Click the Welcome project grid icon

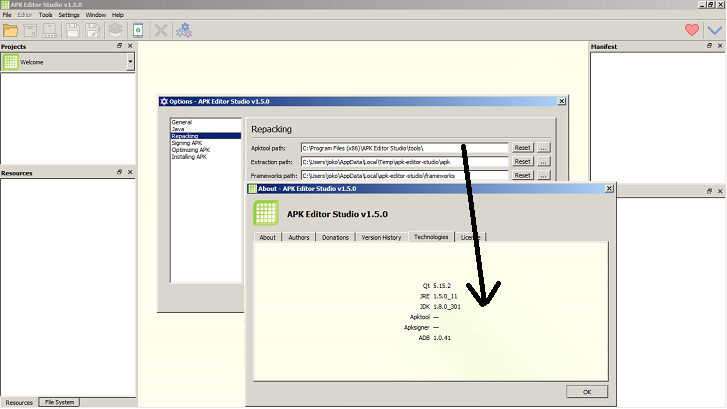10,62
